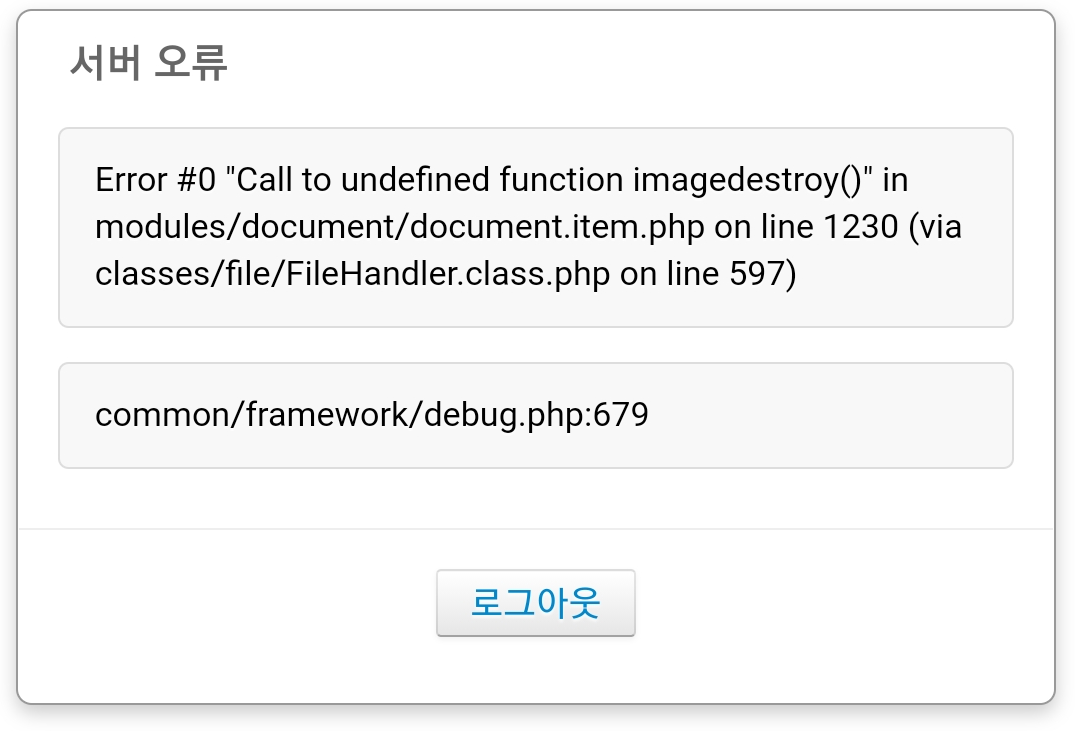
Task: Click the FileHandler.class.php filename
Action: click(x=442, y=274)
